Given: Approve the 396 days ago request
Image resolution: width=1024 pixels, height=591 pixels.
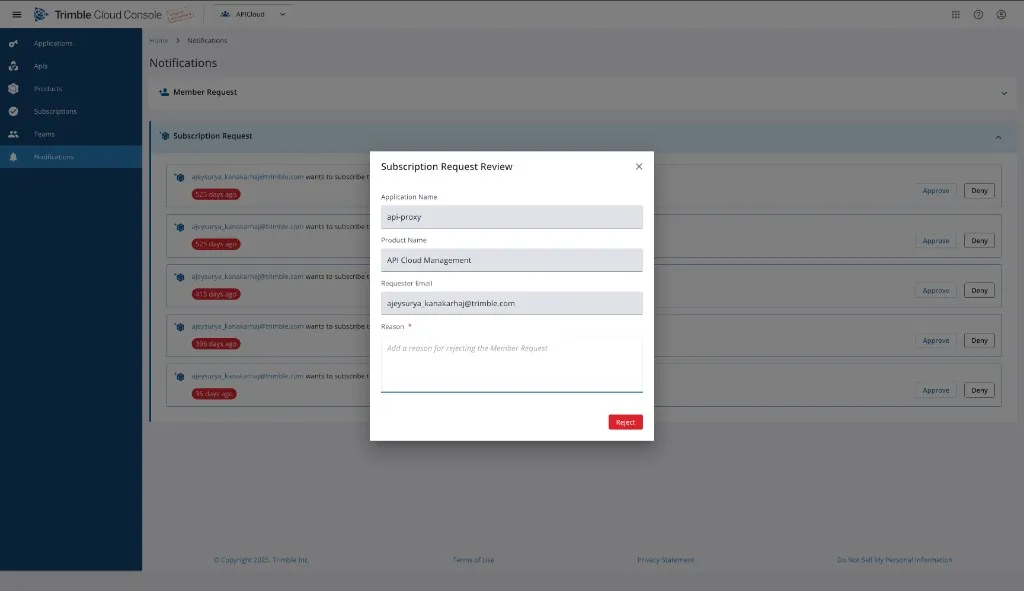Looking at the screenshot, I should pos(935,340).
